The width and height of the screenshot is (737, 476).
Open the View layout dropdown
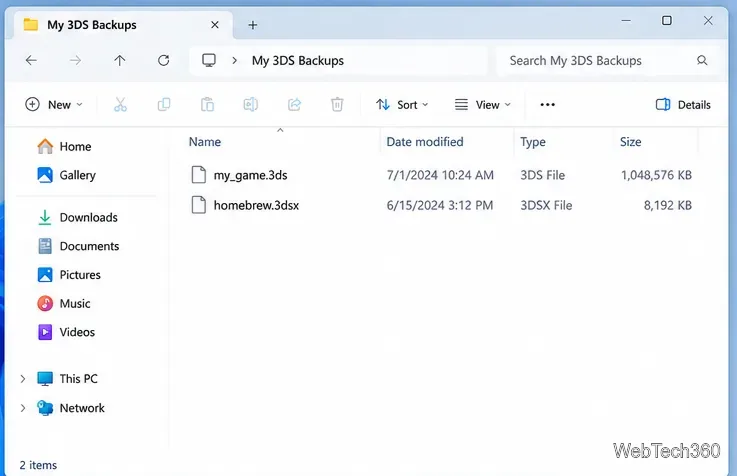point(482,104)
